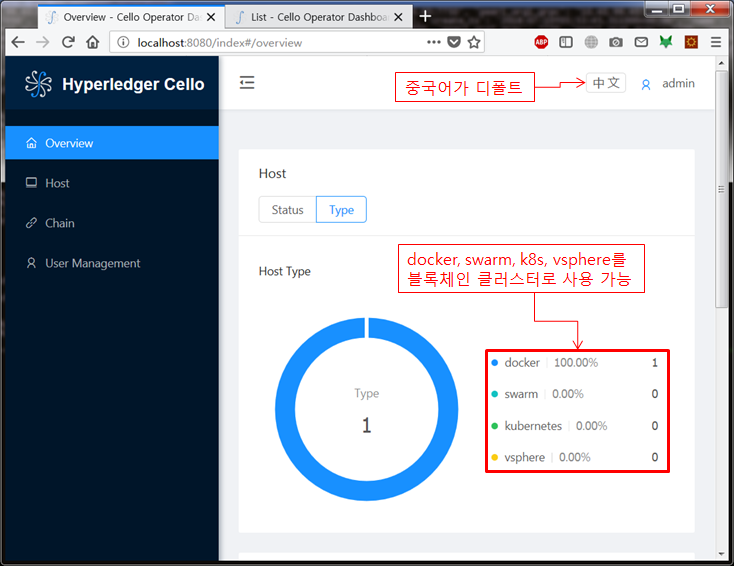734x566 pixels.
Task: Close the Overview browser tab
Action: (211, 17)
